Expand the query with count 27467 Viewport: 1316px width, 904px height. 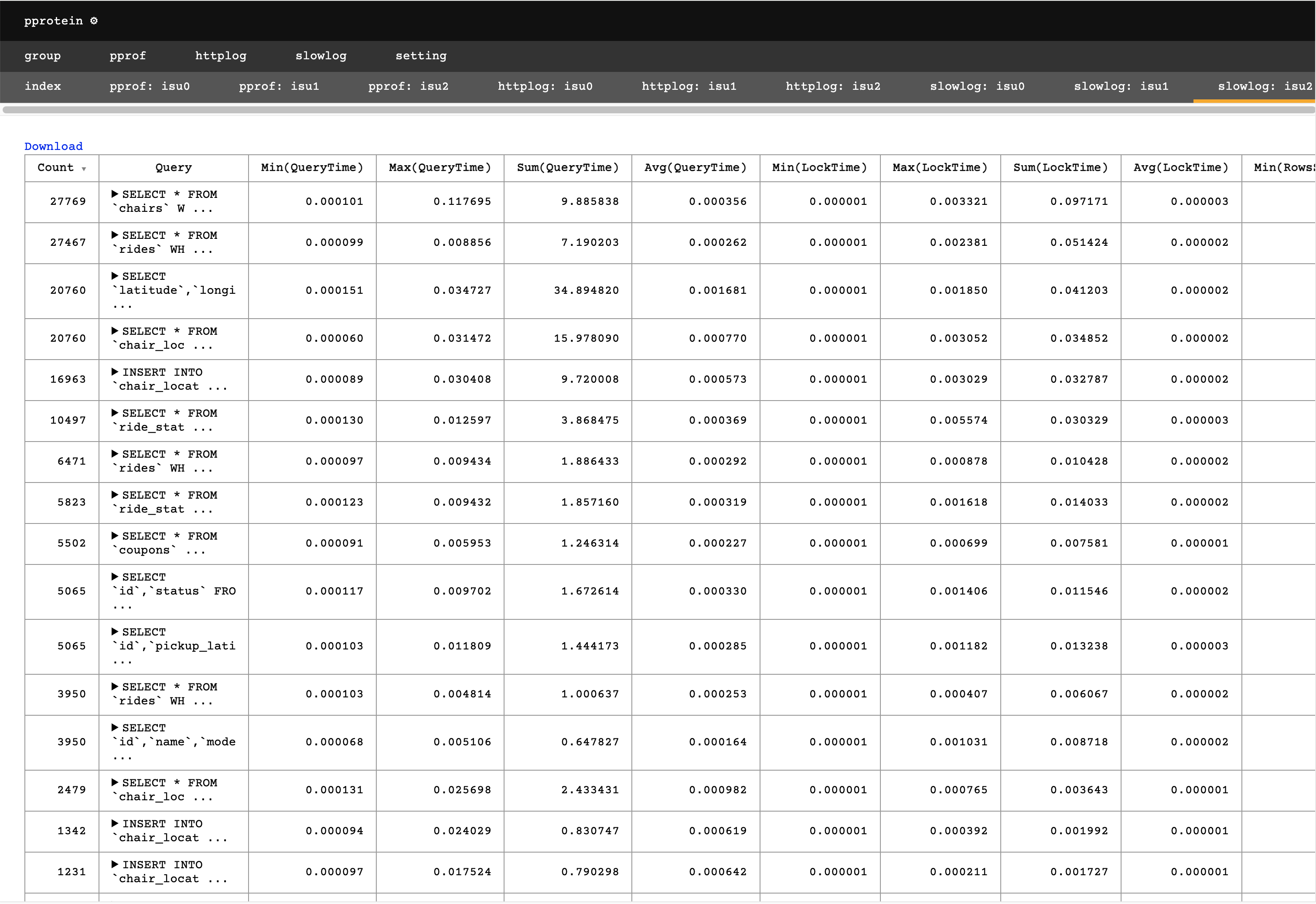(x=115, y=235)
